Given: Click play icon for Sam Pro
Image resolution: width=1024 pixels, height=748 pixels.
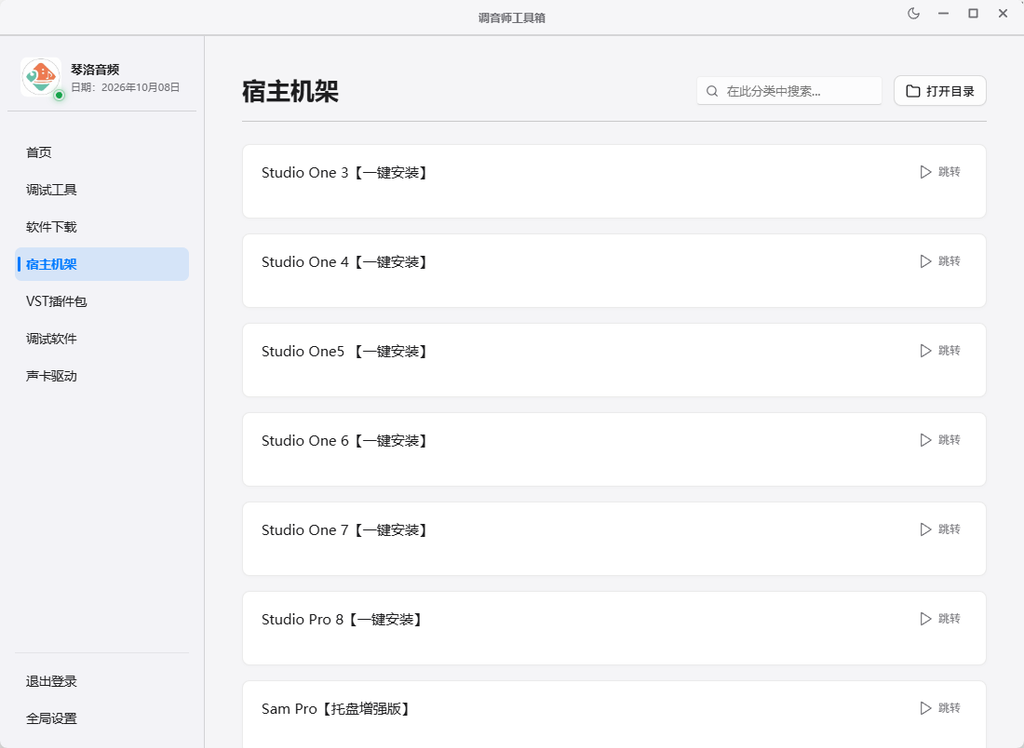Looking at the screenshot, I should pos(925,708).
